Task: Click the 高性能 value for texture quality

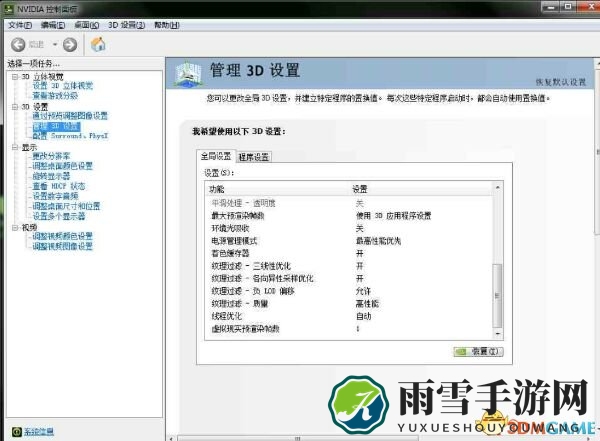Action: [x=367, y=304]
